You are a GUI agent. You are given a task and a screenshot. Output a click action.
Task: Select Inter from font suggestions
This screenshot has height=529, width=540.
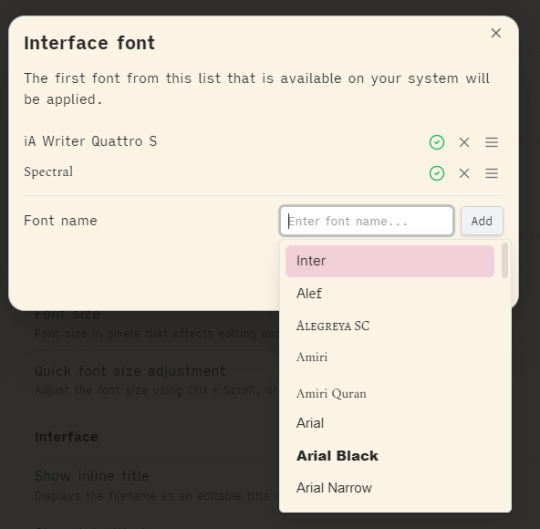[x=390, y=261]
